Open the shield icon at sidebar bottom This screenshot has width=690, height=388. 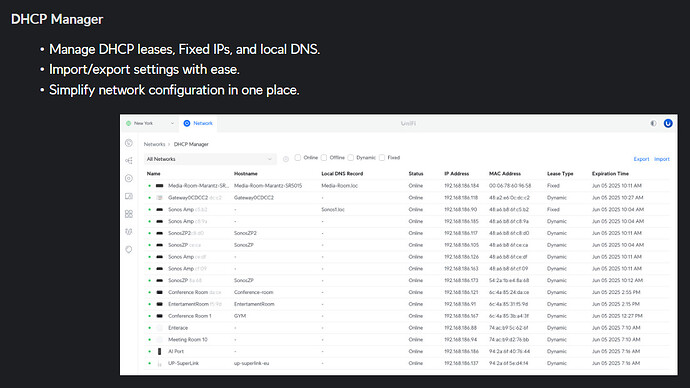tap(128, 249)
